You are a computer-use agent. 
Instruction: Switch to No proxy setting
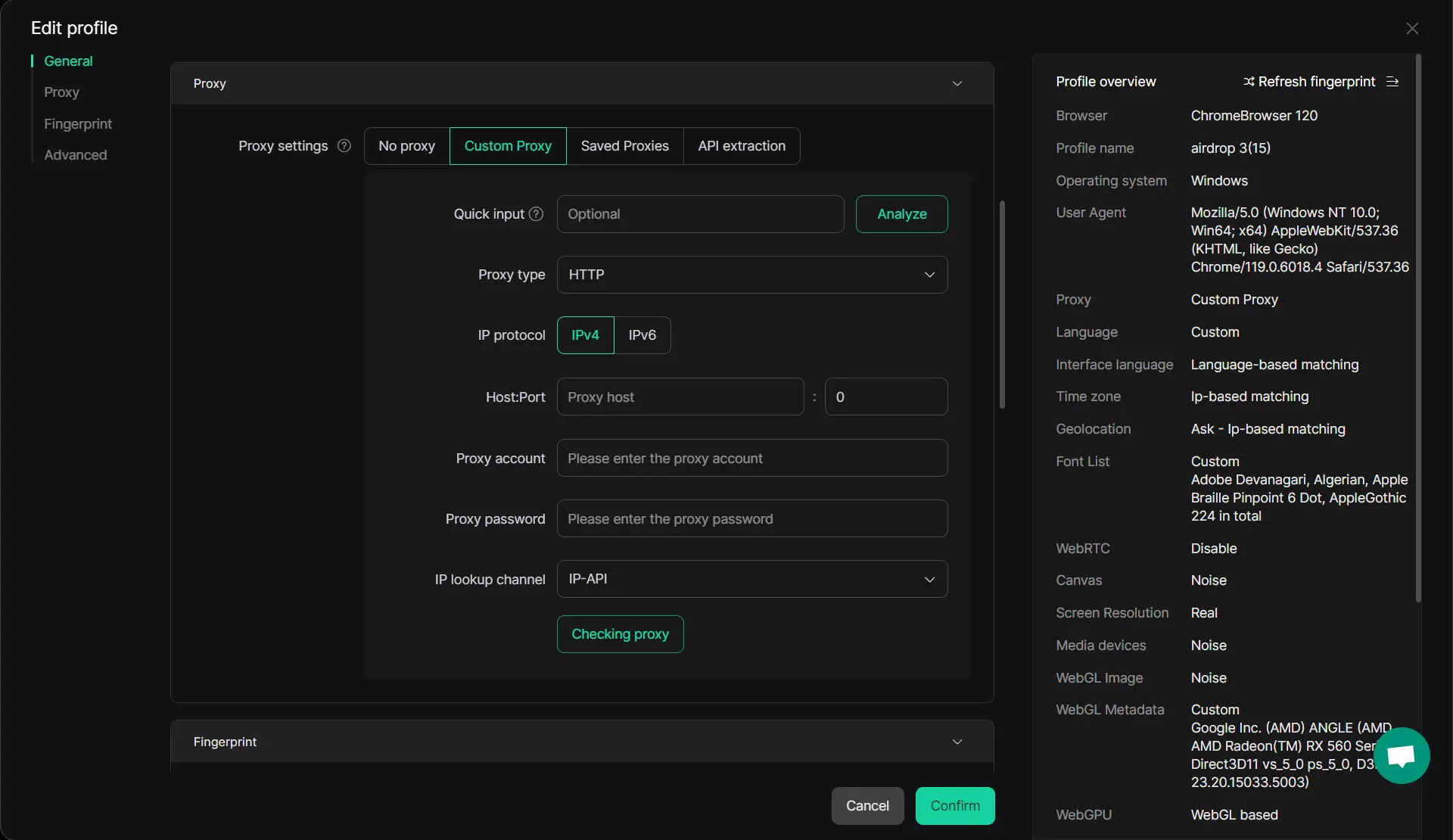pyautogui.click(x=406, y=146)
